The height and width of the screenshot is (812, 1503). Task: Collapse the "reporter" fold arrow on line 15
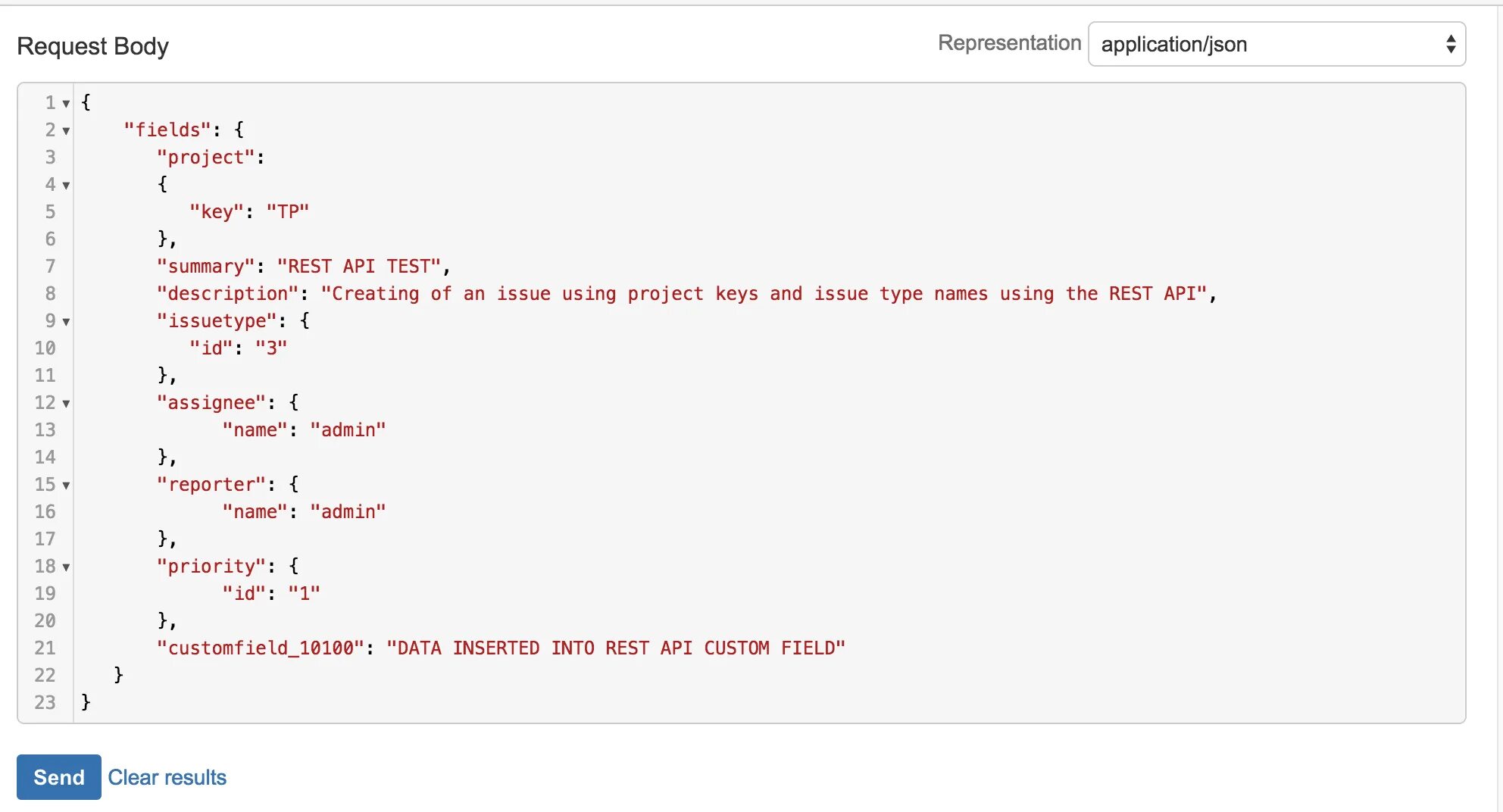click(x=66, y=486)
